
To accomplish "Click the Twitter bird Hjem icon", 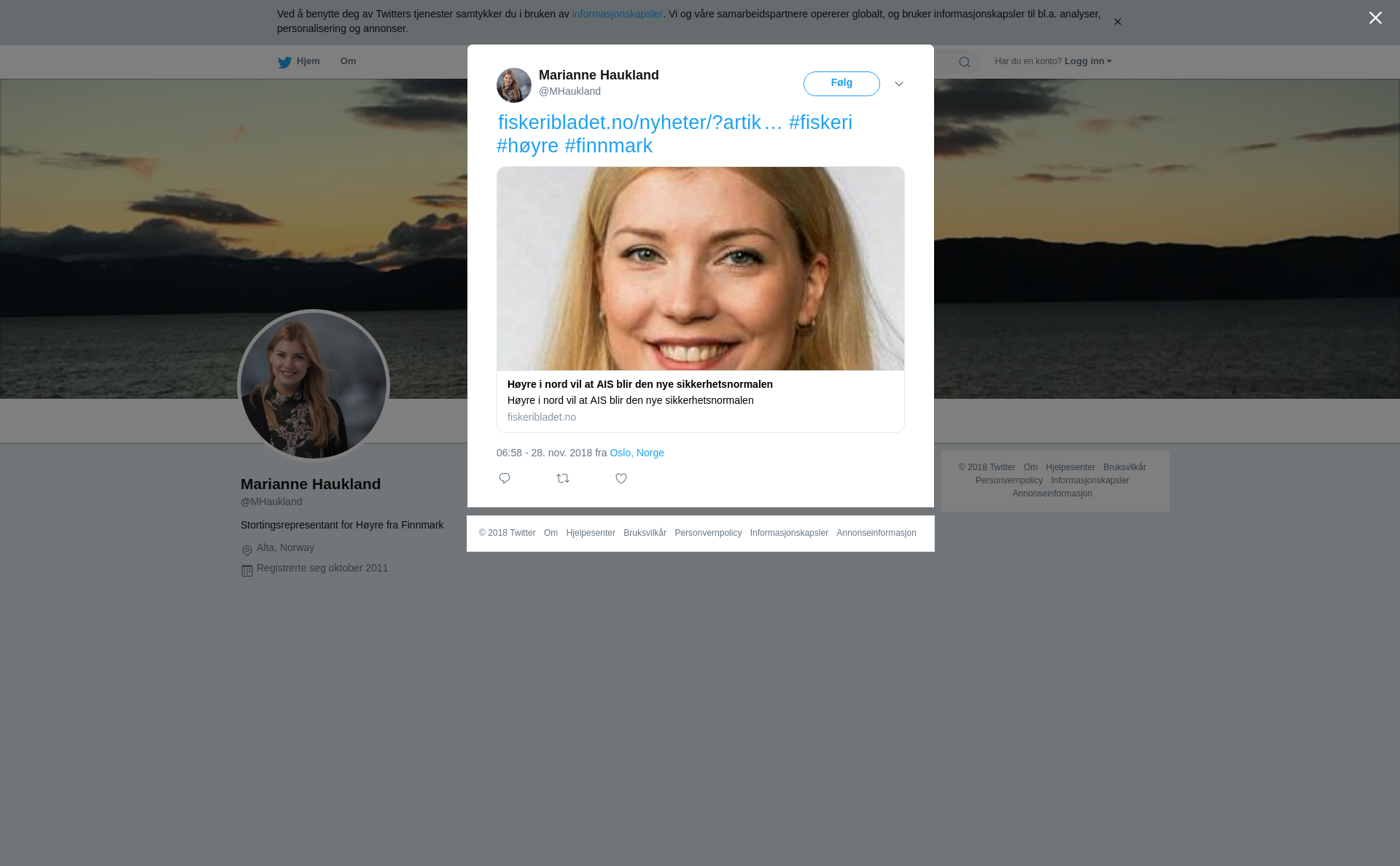I will [285, 62].
